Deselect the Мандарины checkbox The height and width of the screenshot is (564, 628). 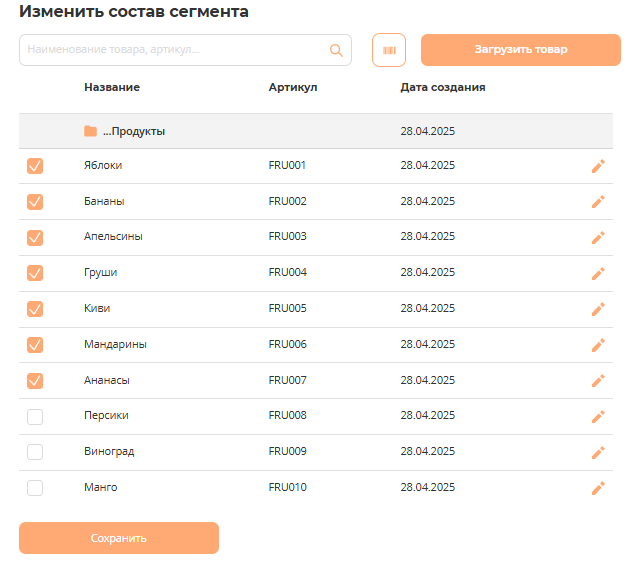(35, 345)
